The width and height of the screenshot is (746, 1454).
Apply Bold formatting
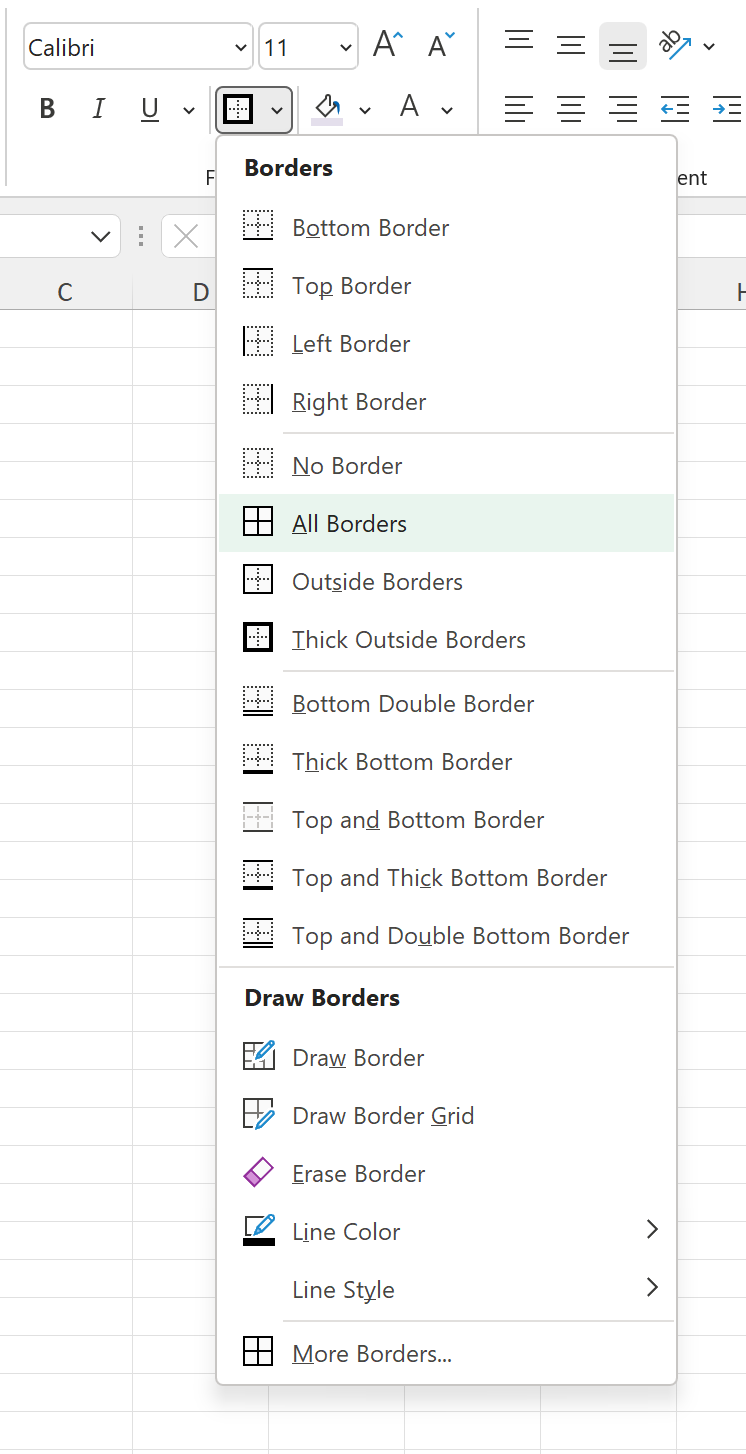point(46,108)
